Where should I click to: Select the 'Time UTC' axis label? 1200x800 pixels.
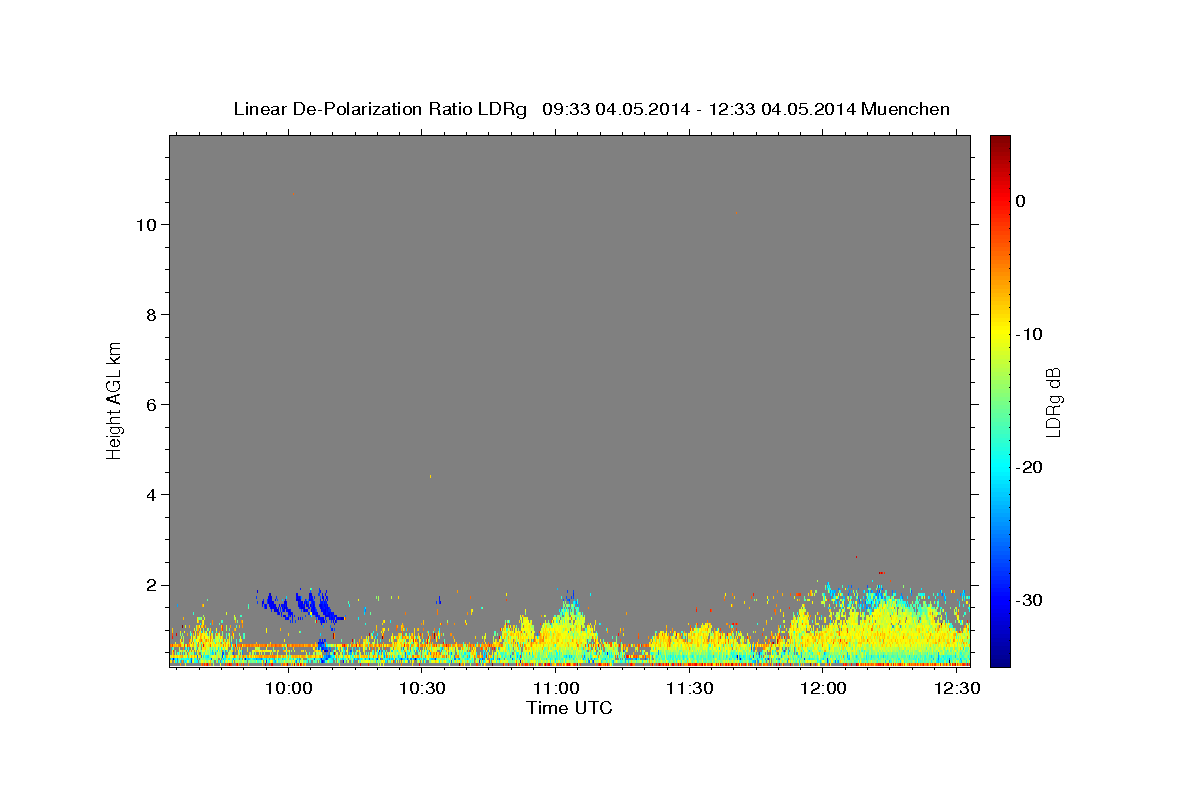569,708
